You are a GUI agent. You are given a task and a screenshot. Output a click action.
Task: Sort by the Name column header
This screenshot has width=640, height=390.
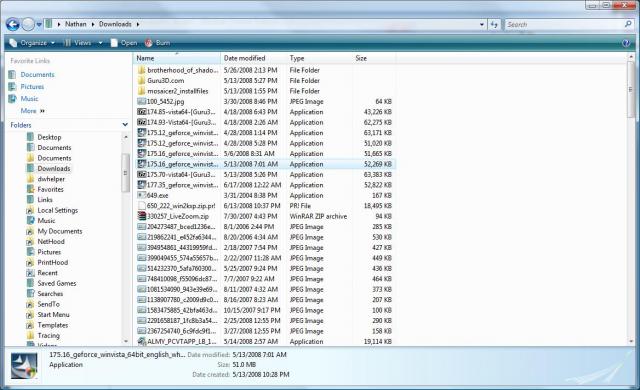pyautogui.click(x=177, y=58)
